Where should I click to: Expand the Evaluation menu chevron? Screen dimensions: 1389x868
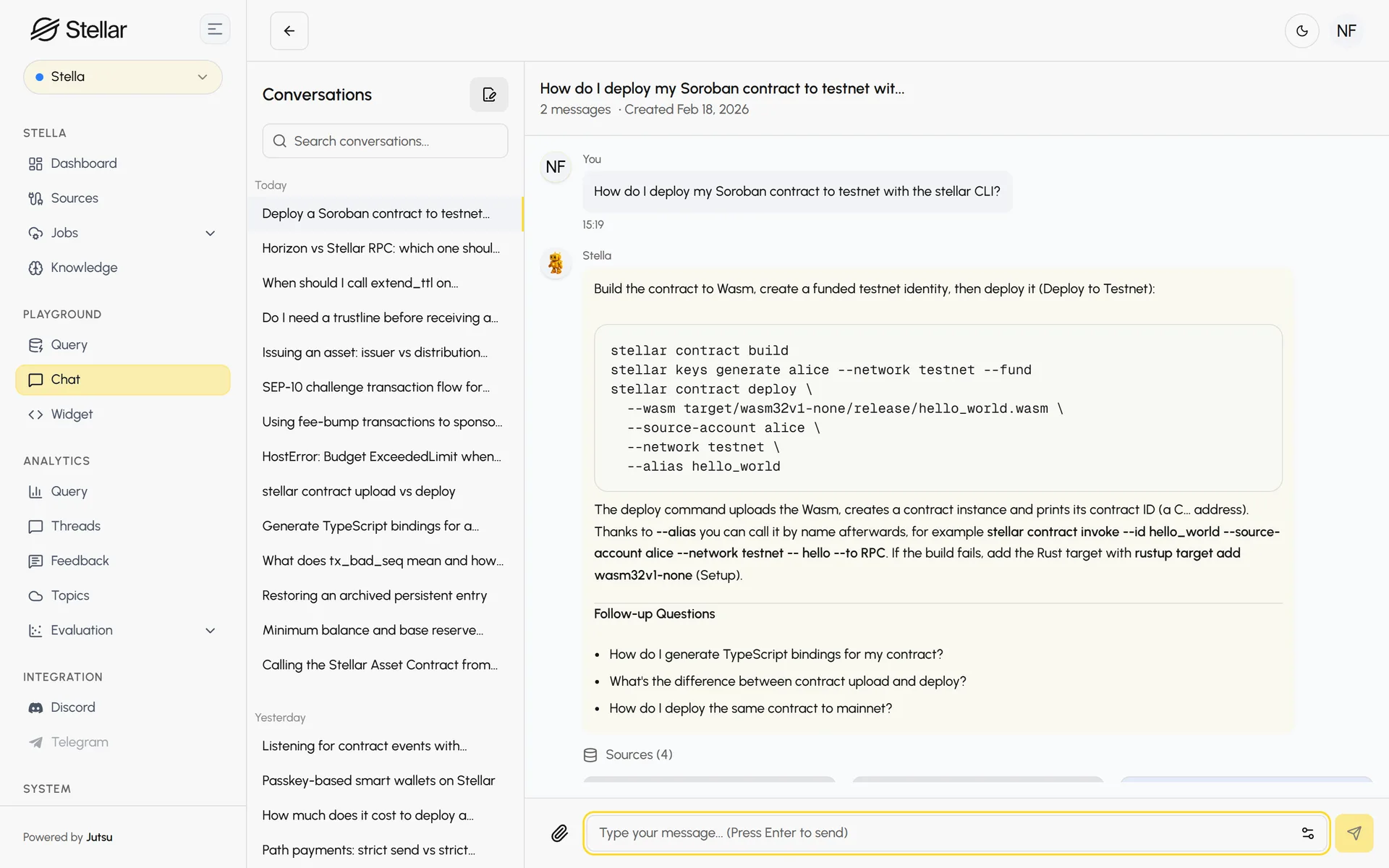(211, 631)
